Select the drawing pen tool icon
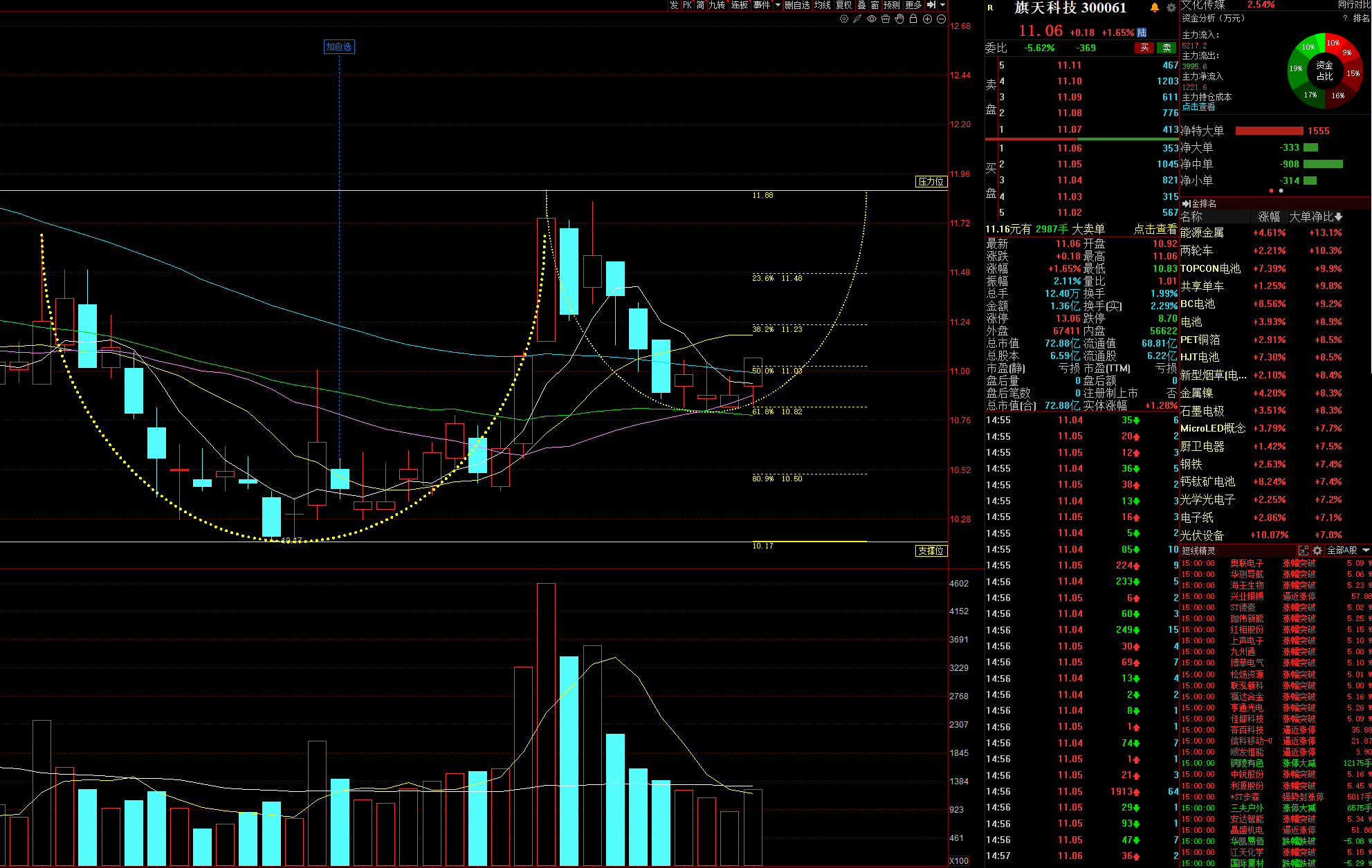The height and width of the screenshot is (868, 1372). (857, 19)
